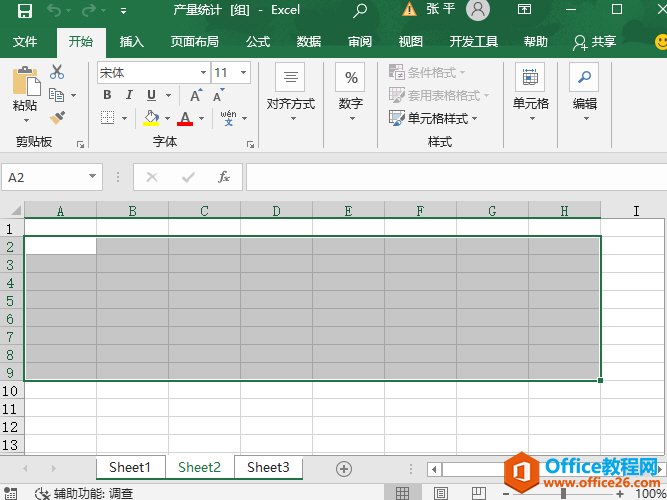Open the user account avatar

tap(478, 9)
